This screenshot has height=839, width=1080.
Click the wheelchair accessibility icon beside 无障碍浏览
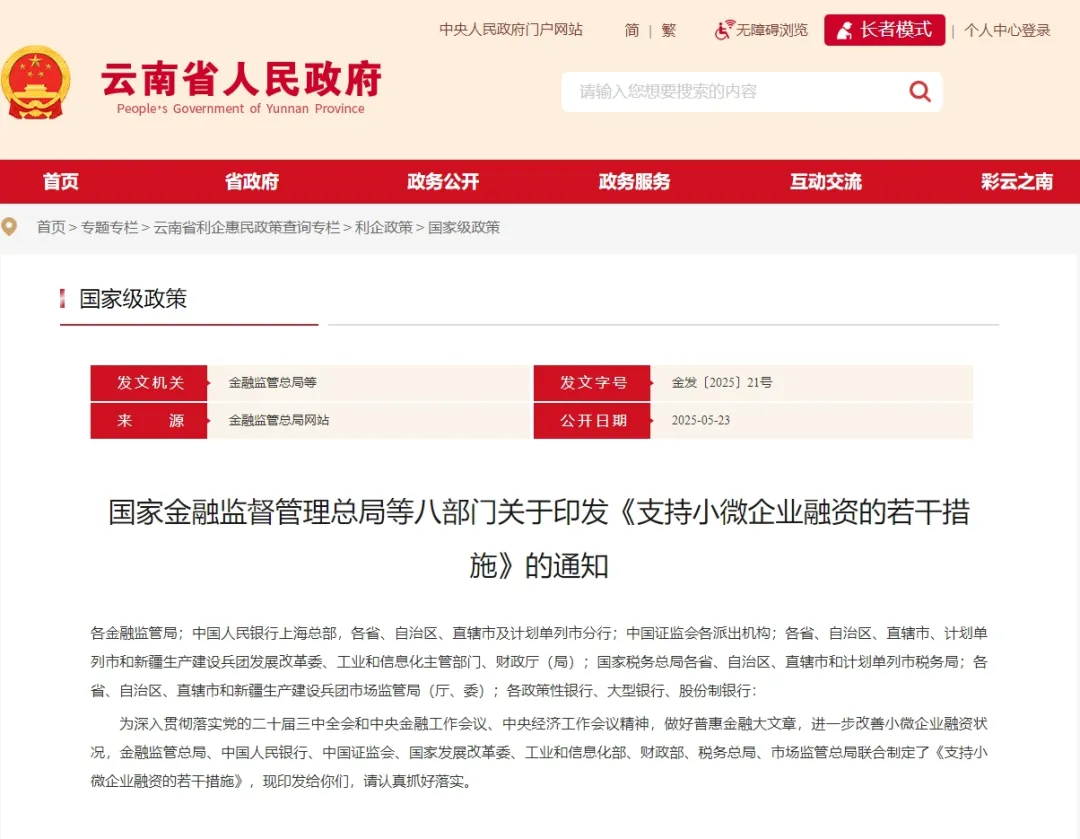click(722, 30)
